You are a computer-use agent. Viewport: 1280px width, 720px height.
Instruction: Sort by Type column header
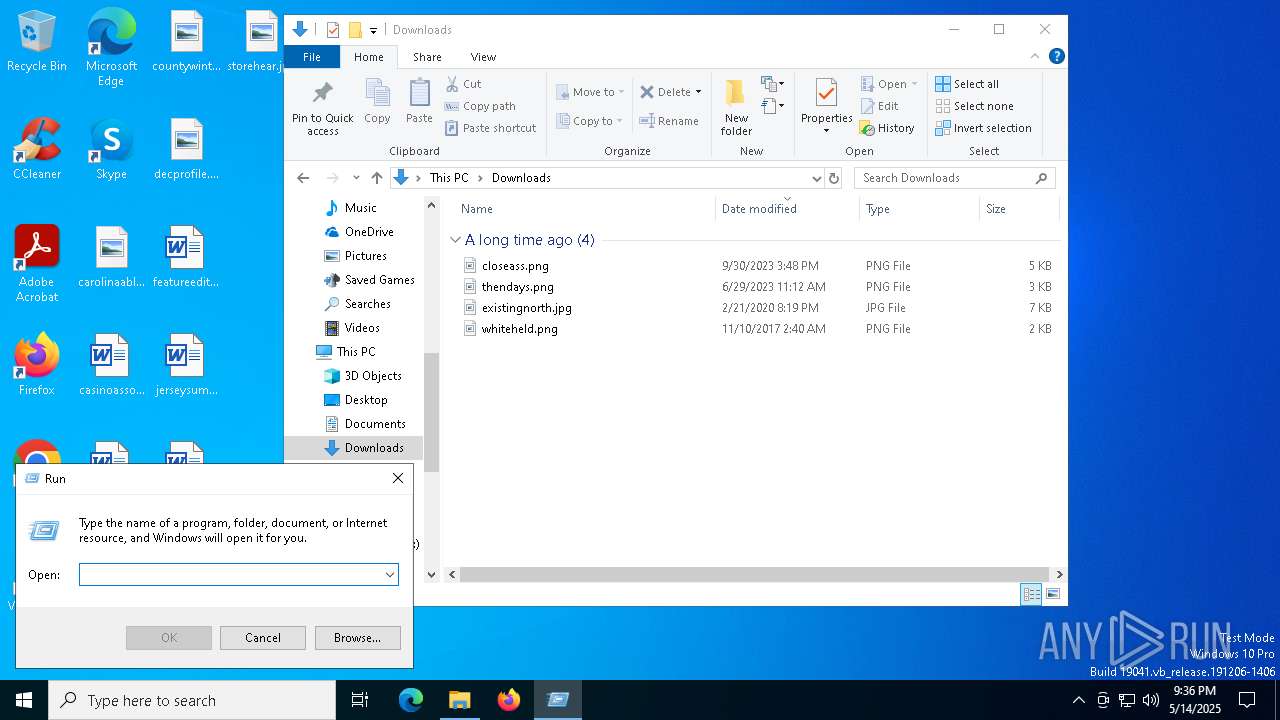[918, 209]
